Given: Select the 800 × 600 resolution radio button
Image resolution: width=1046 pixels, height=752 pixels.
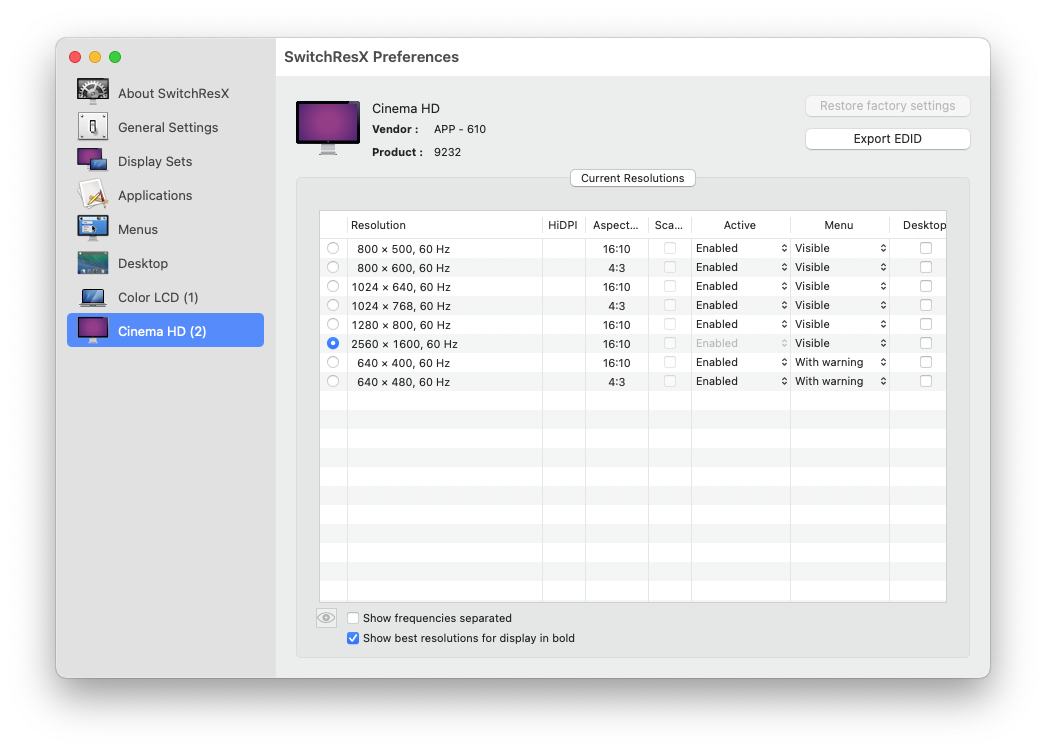Looking at the screenshot, I should point(333,267).
